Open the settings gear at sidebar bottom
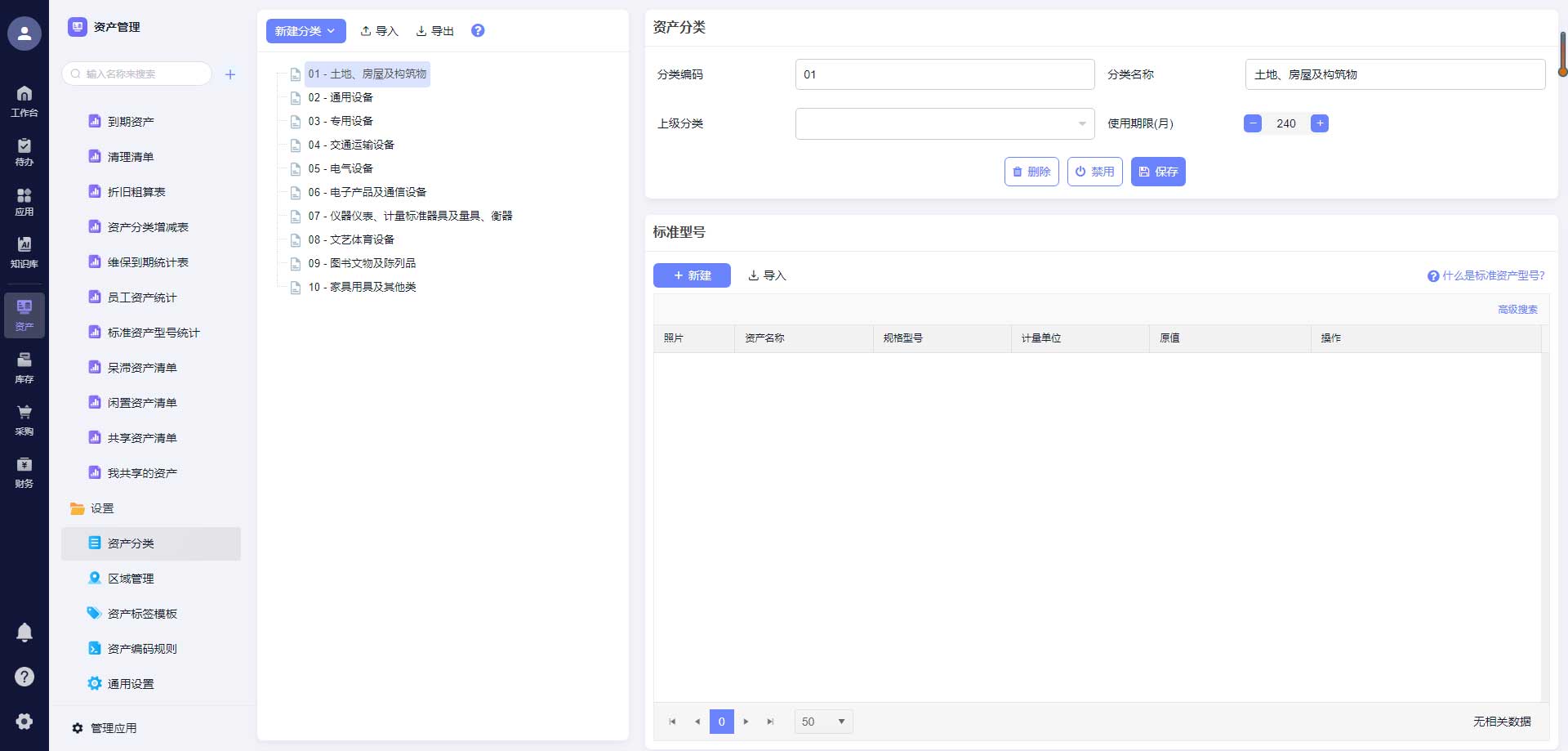 coord(24,722)
